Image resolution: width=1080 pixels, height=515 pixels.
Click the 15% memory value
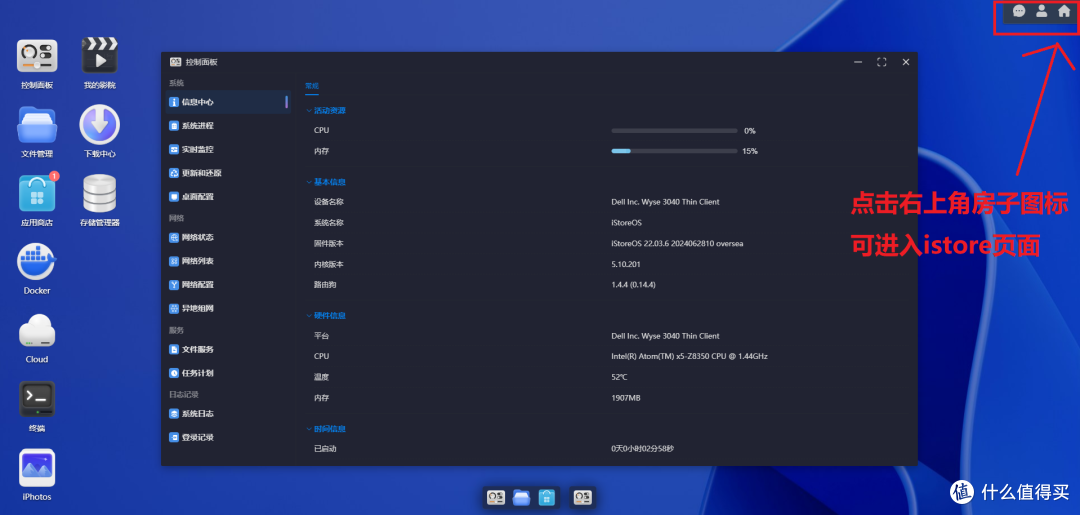(750, 151)
